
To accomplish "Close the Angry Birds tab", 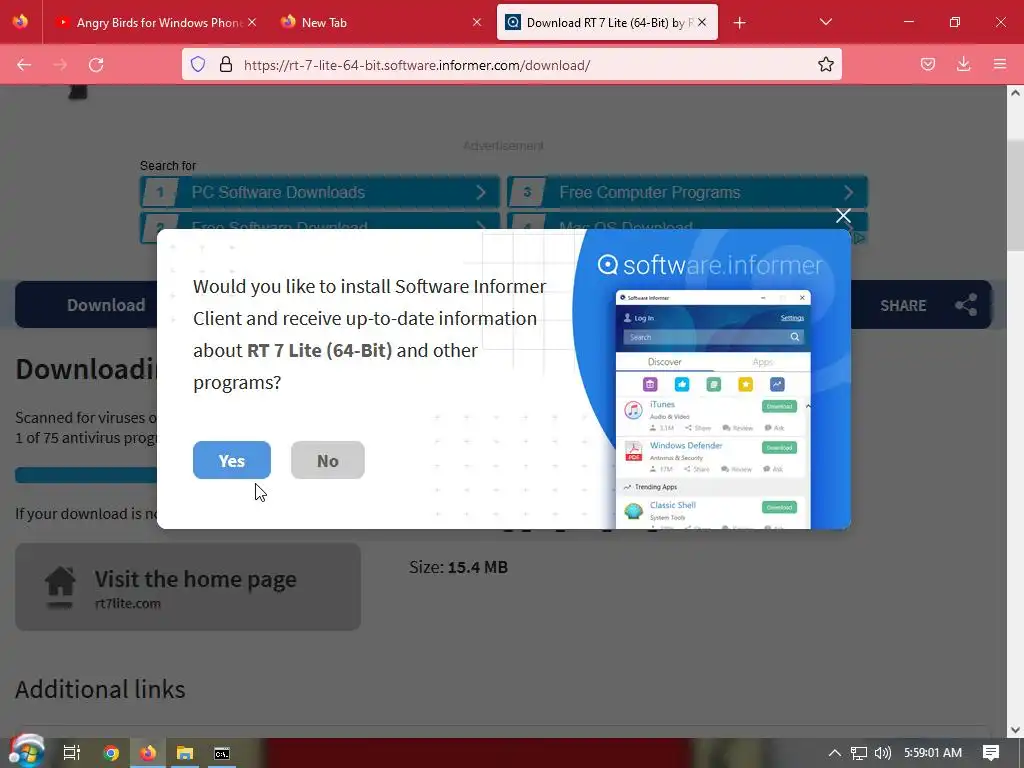I will click(x=251, y=22).
